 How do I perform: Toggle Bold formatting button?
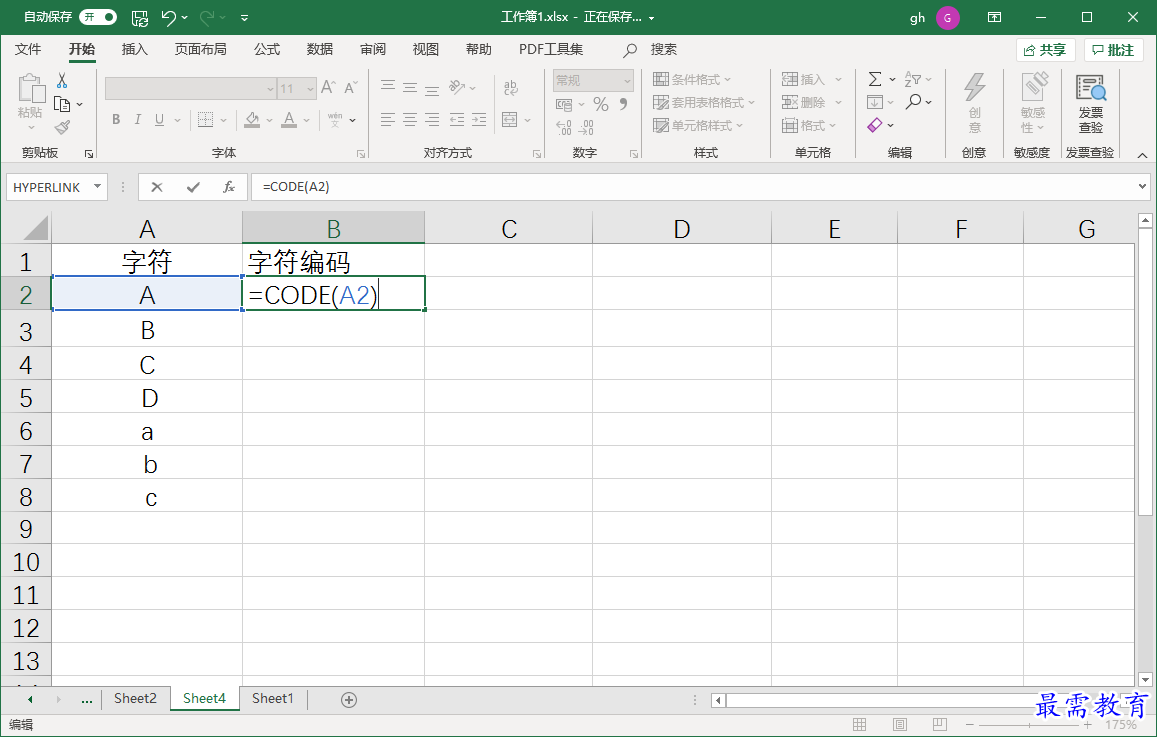pyautogui.click(x=116, y=120)
